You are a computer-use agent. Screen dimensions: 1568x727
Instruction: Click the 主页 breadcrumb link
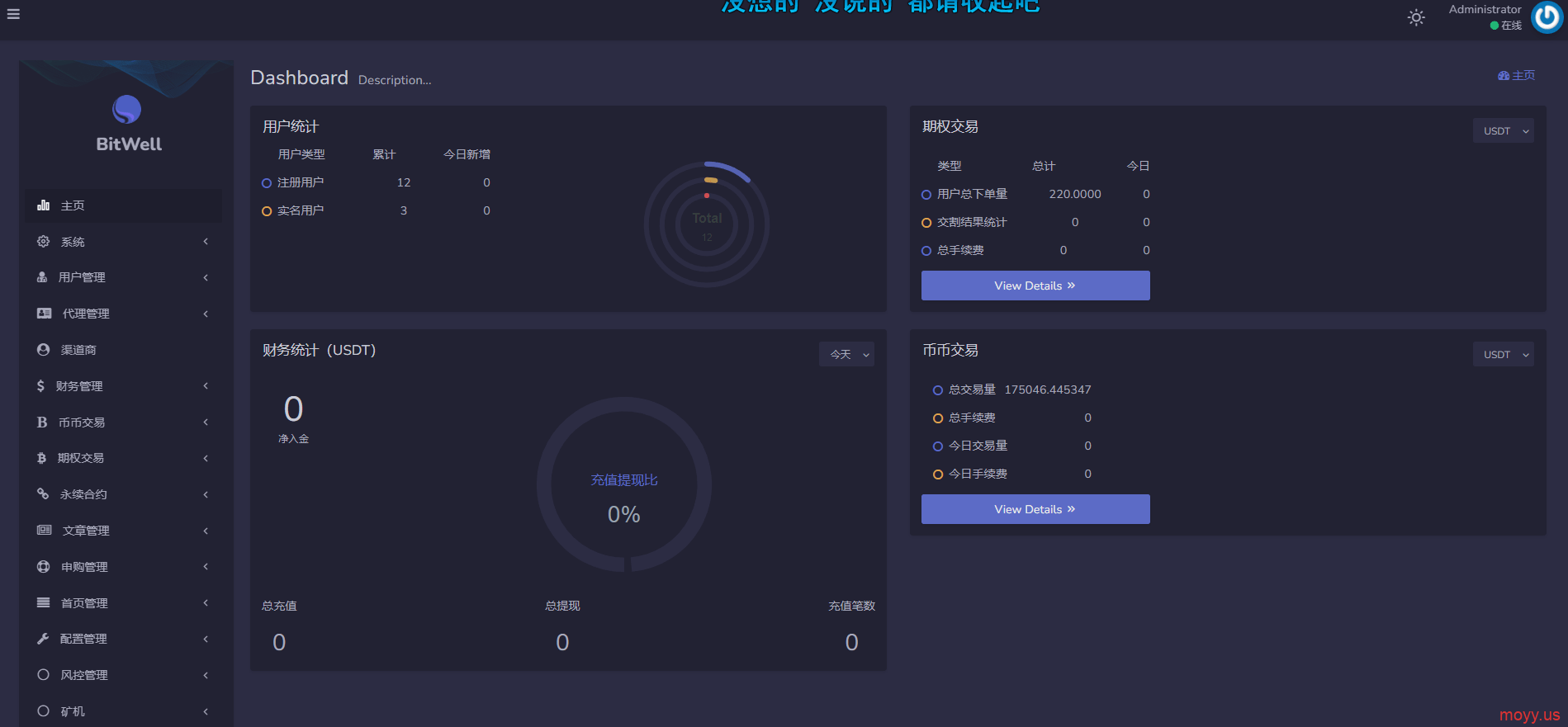click(1517, 76)
